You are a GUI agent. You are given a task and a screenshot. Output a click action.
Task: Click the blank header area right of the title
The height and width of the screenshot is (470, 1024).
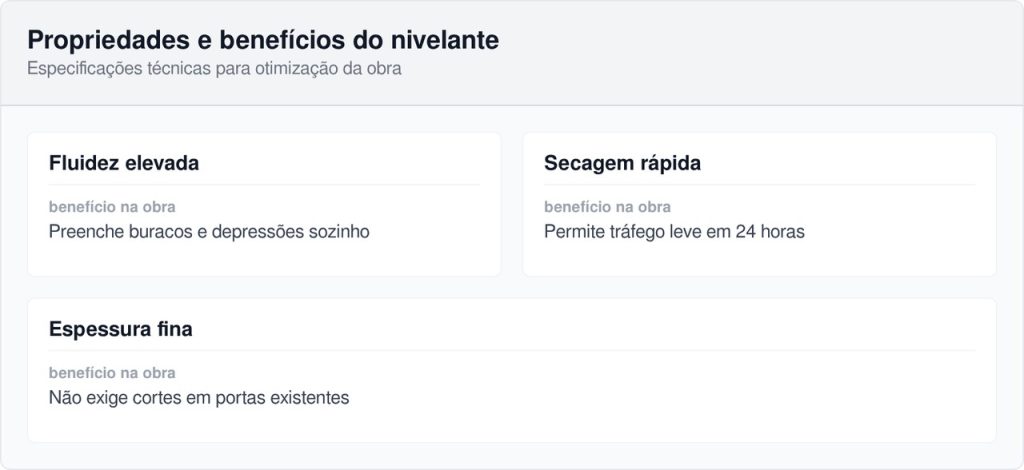pyautogui.click(x=760, y=52)
